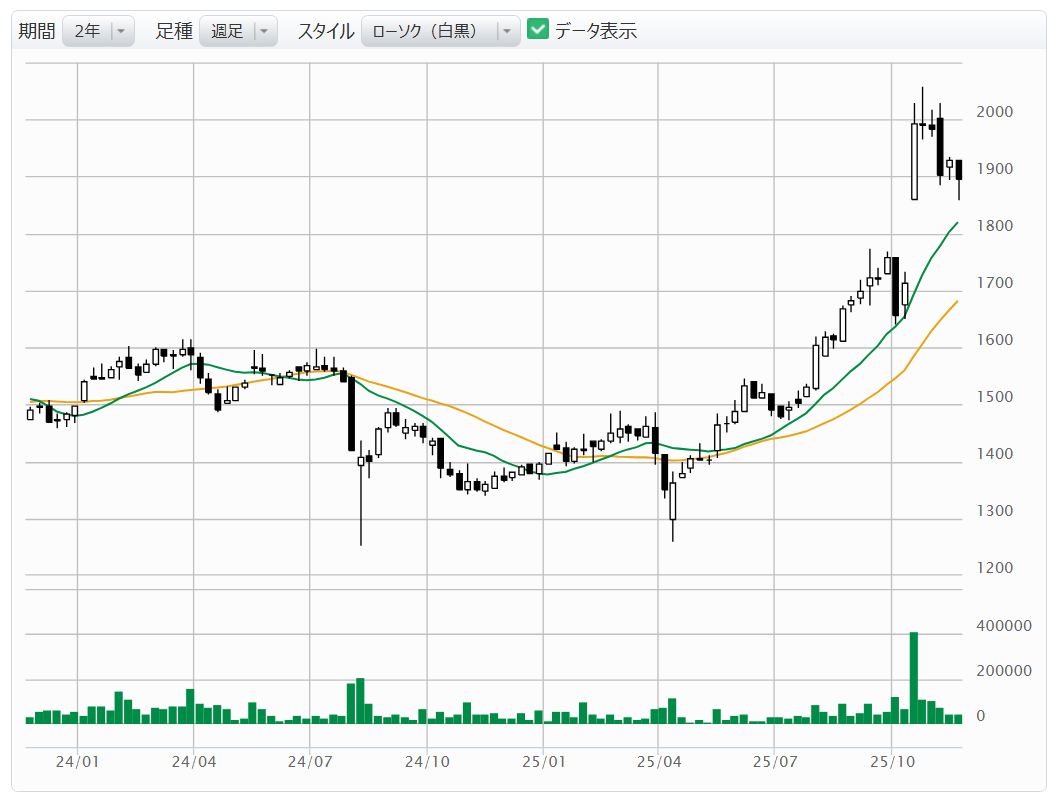The width and height of the screenshot is (1056, 801).
Task: Click the orange moving average line's right end
Action: (956, 302)
